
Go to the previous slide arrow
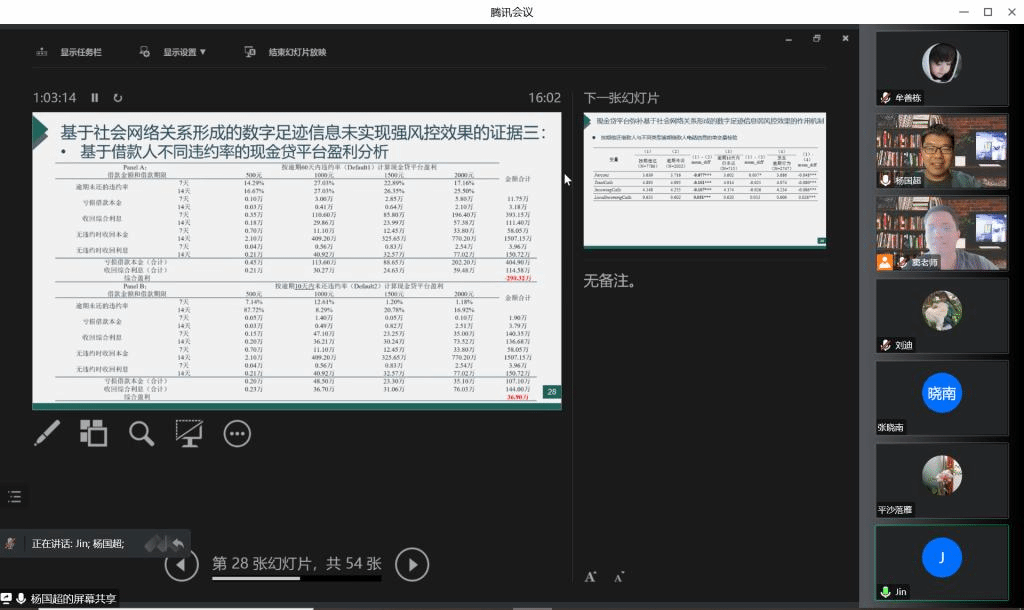coord(181,565)
